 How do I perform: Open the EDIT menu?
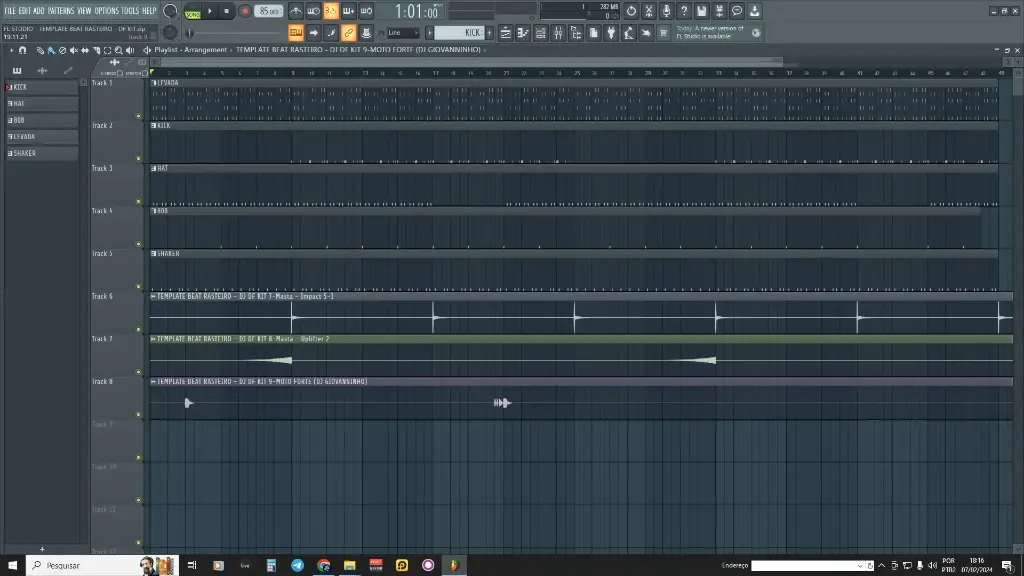[x=24, y=10]
